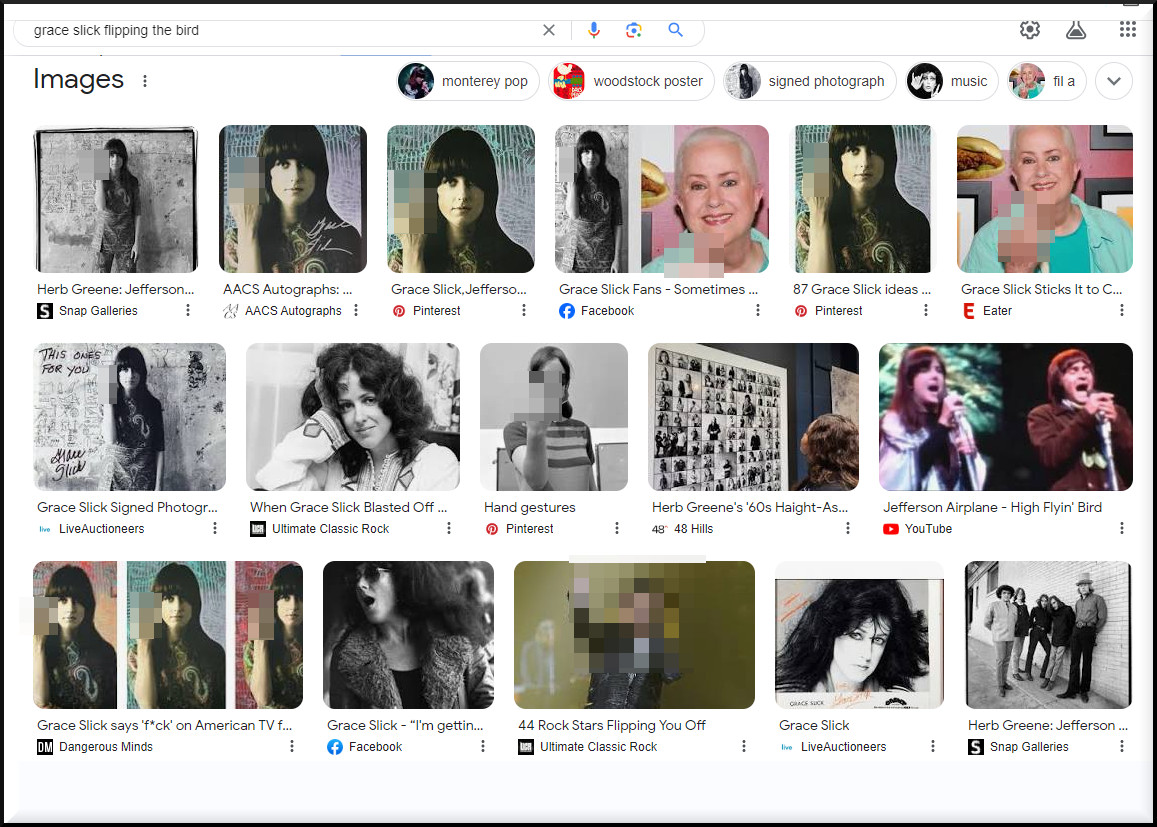Open the Herb Greene photo wall thumbnail
The height and width of the screenshot is (827, 1157).
[752, 417]
